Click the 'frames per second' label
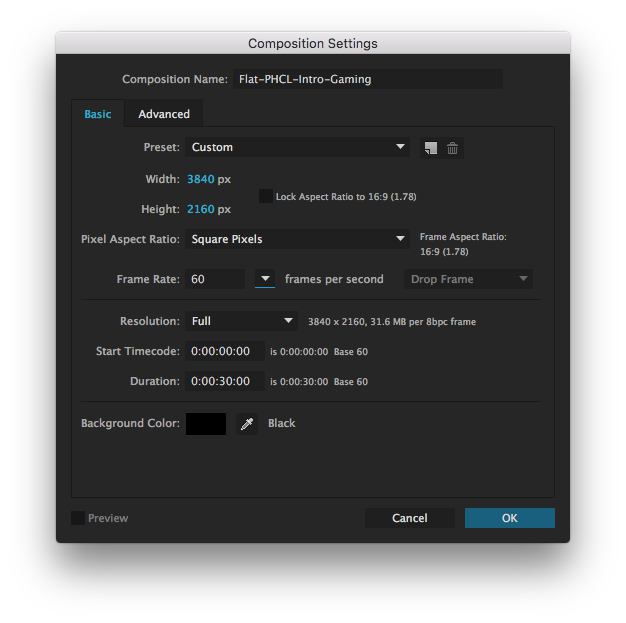The image size is (626, 623). 334,279
